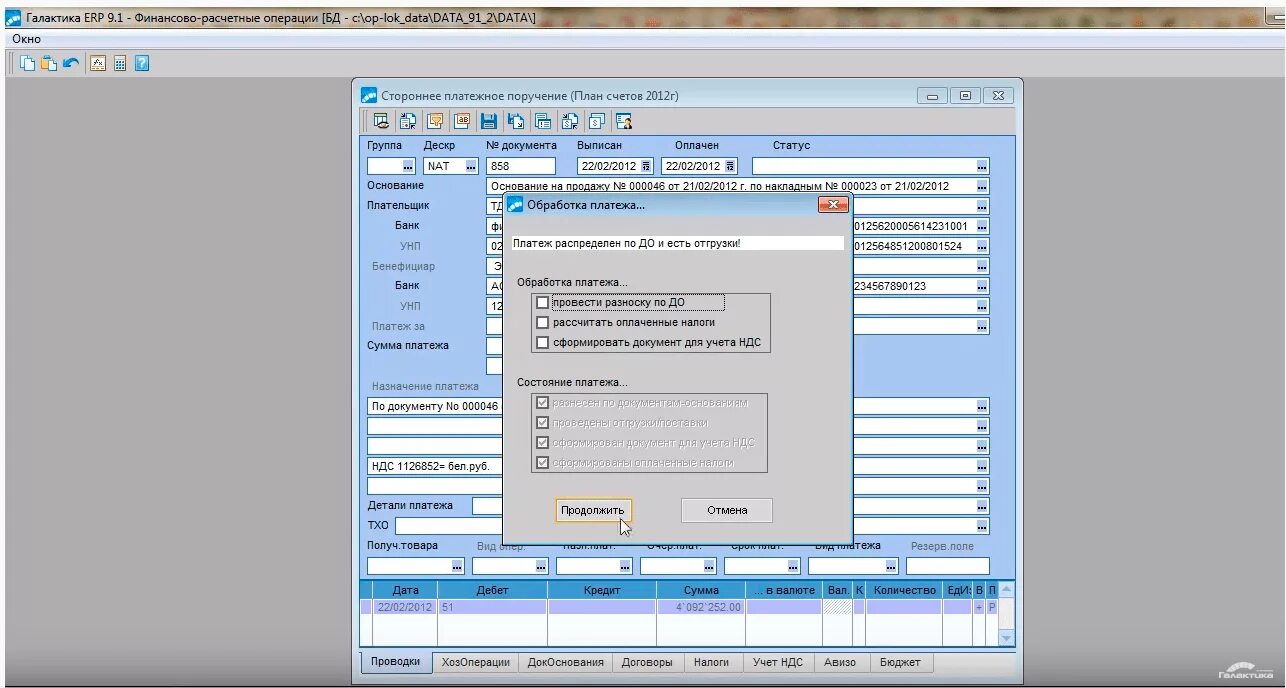
Task: Open Группа field selection button
Action: click(408, 166)
